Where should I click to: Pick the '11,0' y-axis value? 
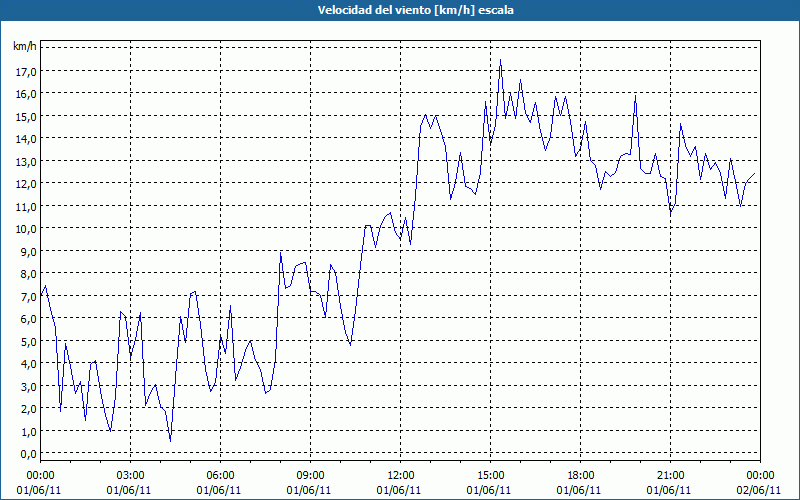pos(26,206)
